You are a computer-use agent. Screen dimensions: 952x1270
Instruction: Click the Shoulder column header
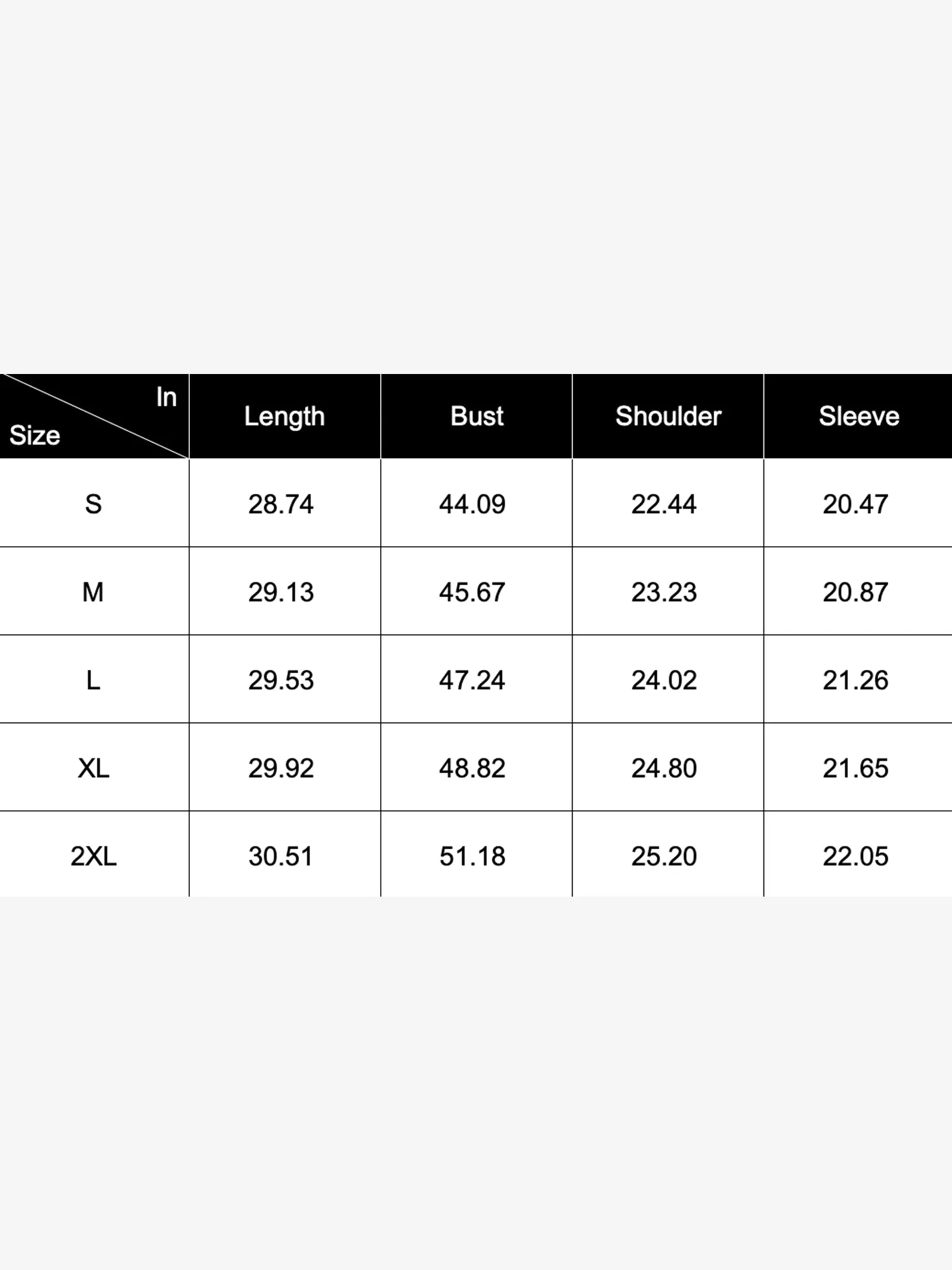tap(668, 417)
